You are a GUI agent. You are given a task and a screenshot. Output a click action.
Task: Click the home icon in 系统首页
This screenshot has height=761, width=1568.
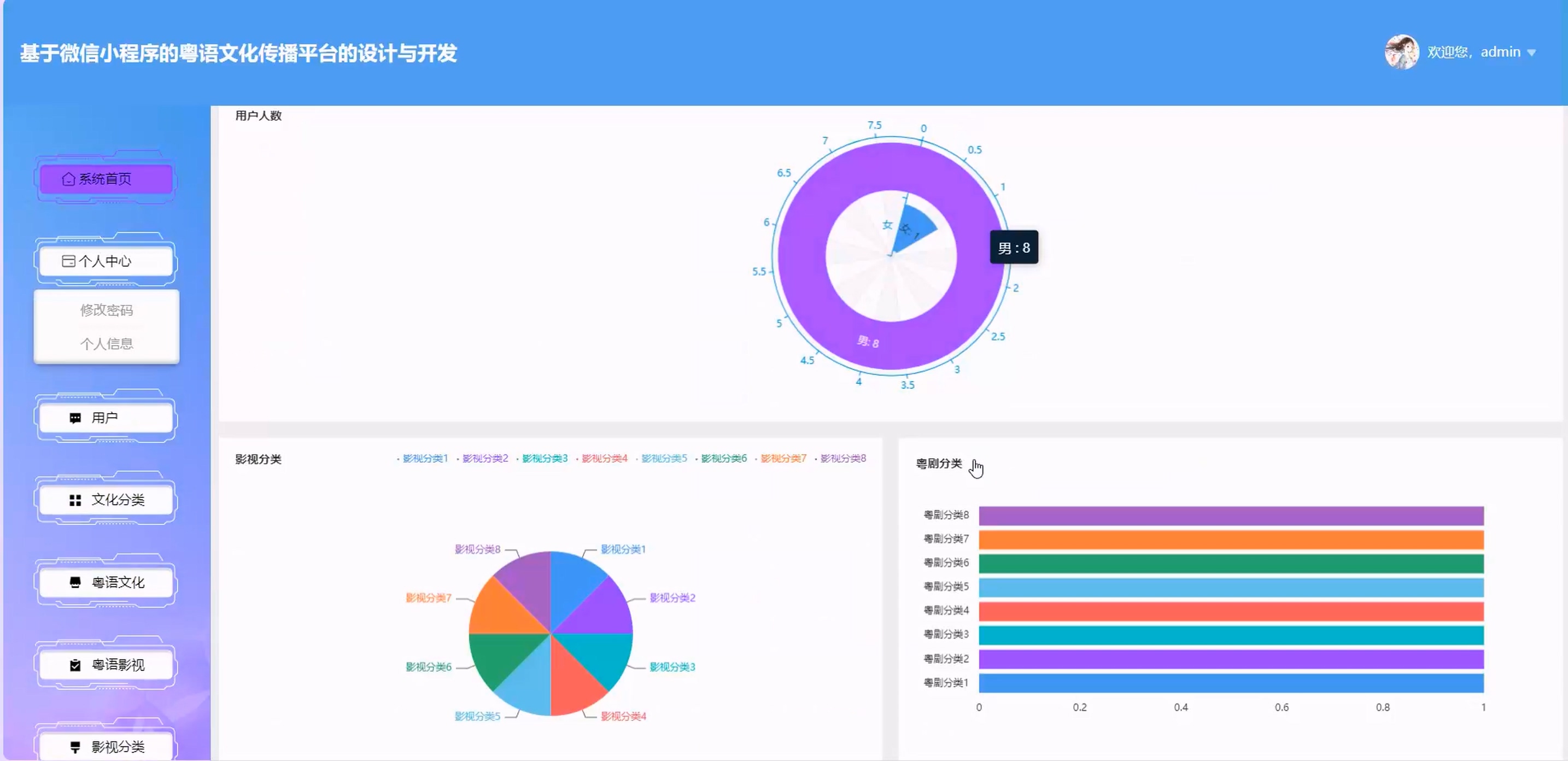pos(68,179)
